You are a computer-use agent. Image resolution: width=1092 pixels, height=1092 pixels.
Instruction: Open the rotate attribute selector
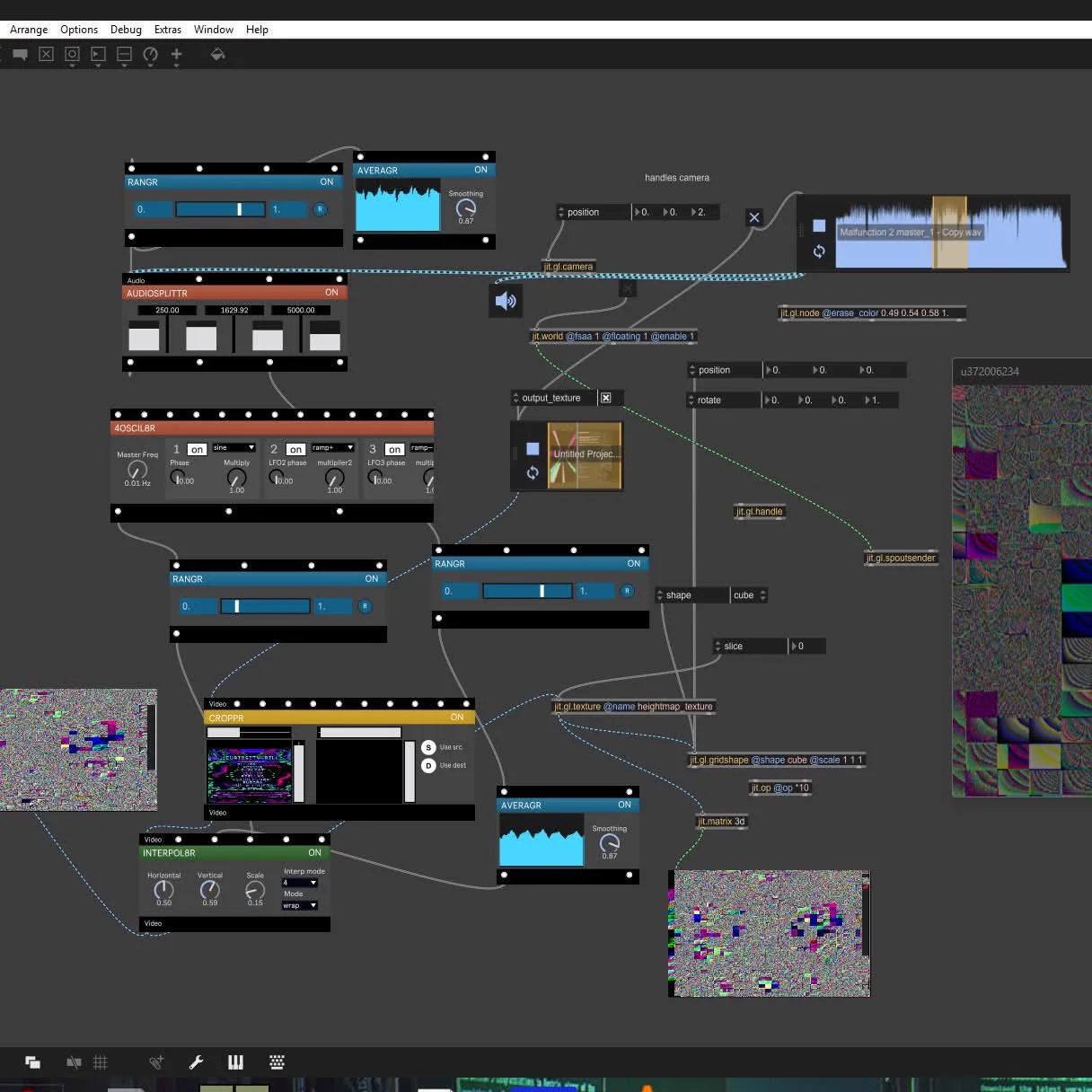724,401
